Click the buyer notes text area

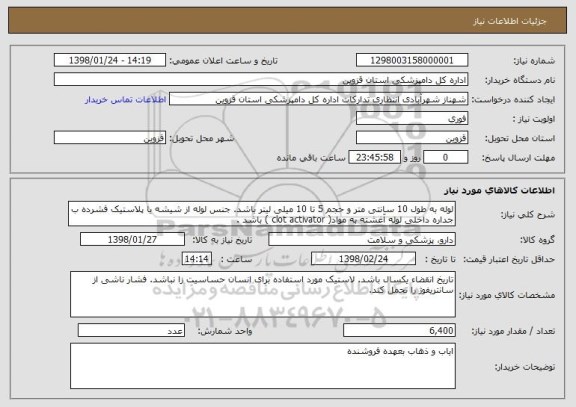pyautogui.click(x=263, y=366)
